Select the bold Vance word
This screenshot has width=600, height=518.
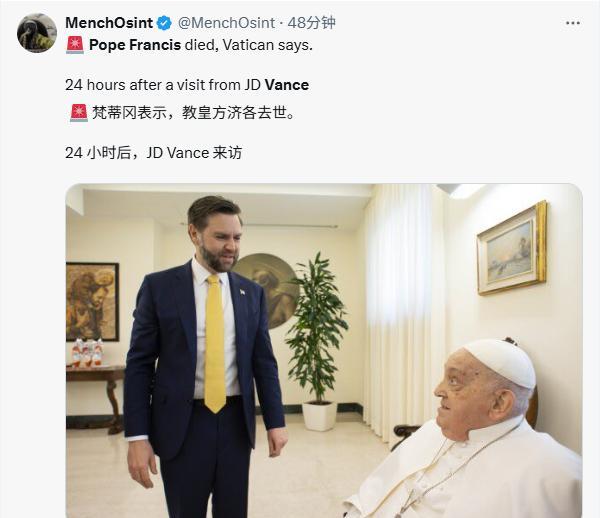tap(287, 85)
